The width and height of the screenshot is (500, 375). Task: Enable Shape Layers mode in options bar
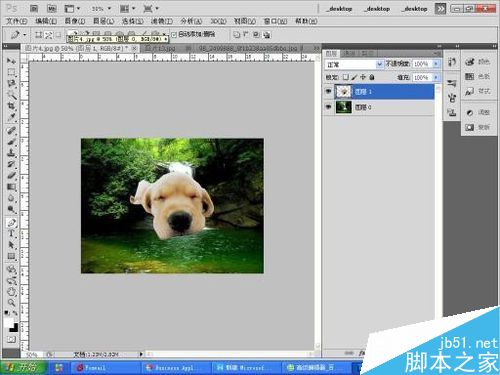coord(39,35)
